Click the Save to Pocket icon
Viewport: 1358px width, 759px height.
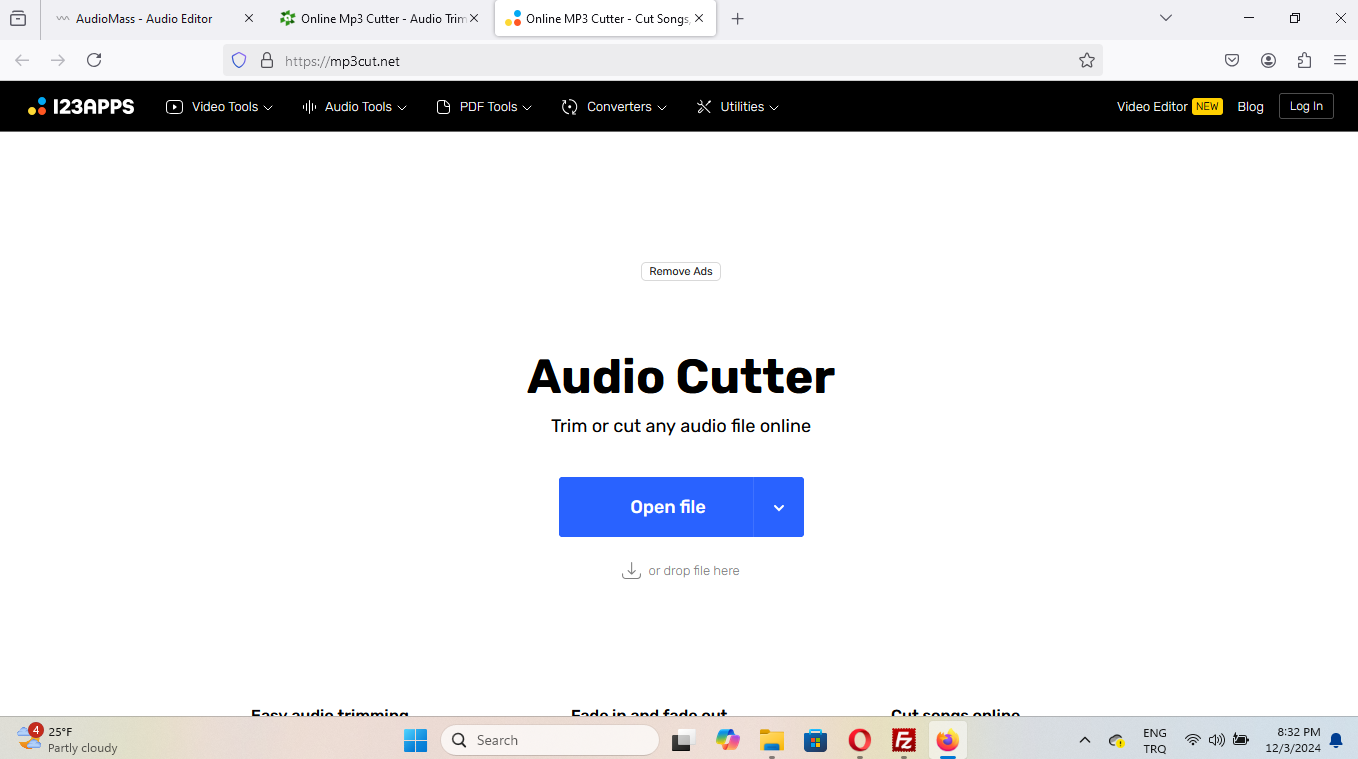[x=1232, y=61]
